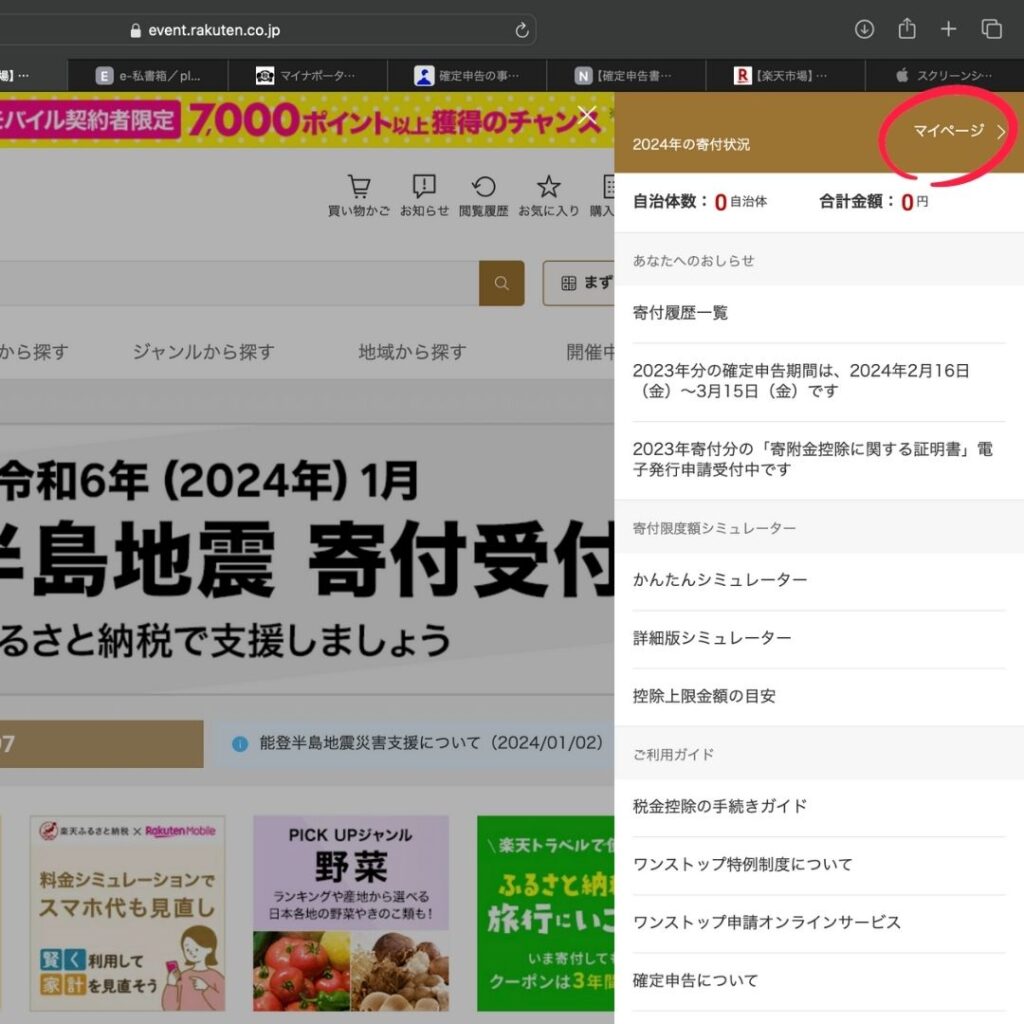Viewport: 1024px width, 1024px height.
Task: Switch to the 確定申告の事 tab
Action: [x=467, y=76]
